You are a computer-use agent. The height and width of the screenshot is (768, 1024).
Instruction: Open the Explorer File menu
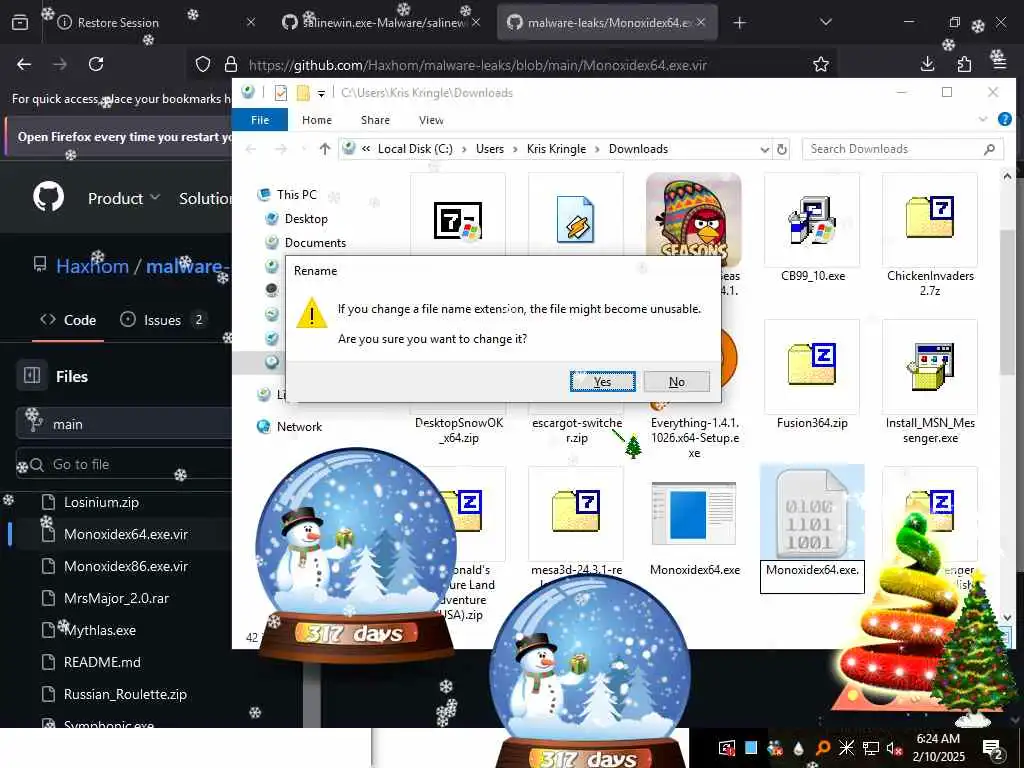click(260, 120)
